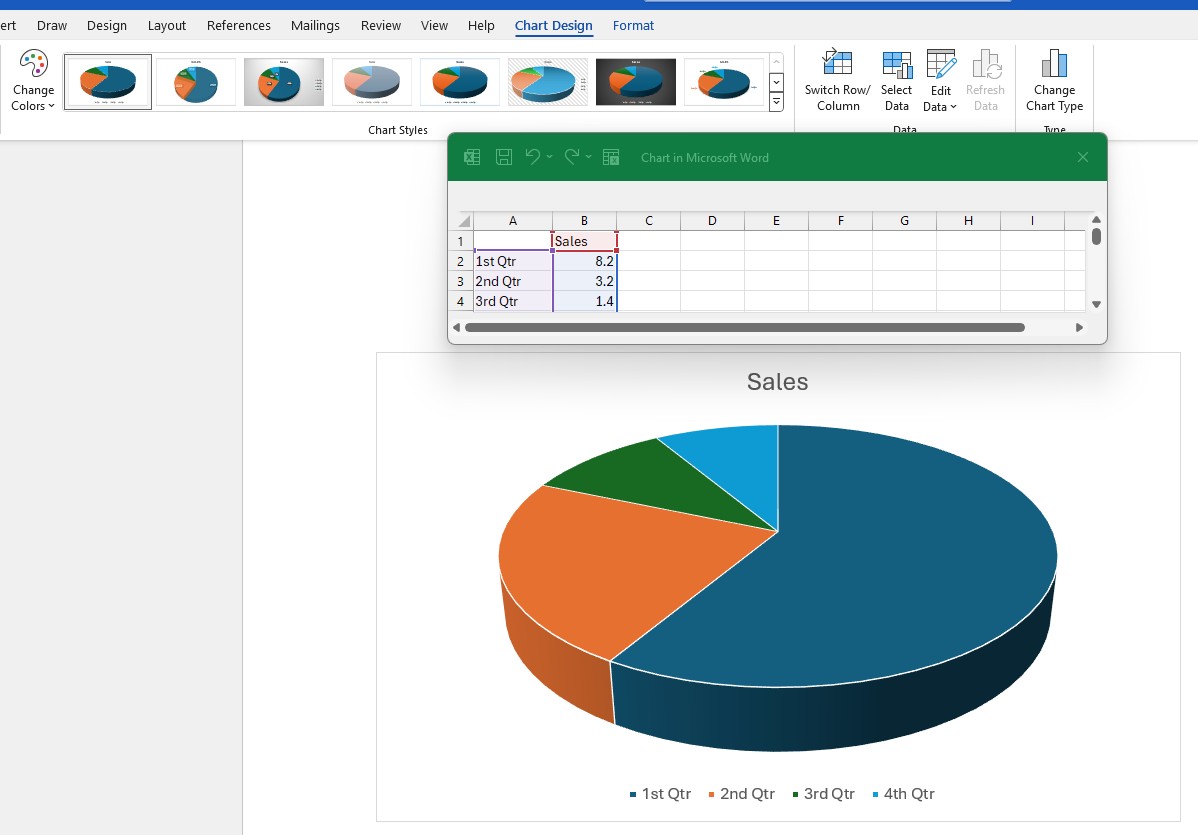Viewport: 1198px width, 835px height.
Task: Redo the last data edit
Action: point(572,157)
